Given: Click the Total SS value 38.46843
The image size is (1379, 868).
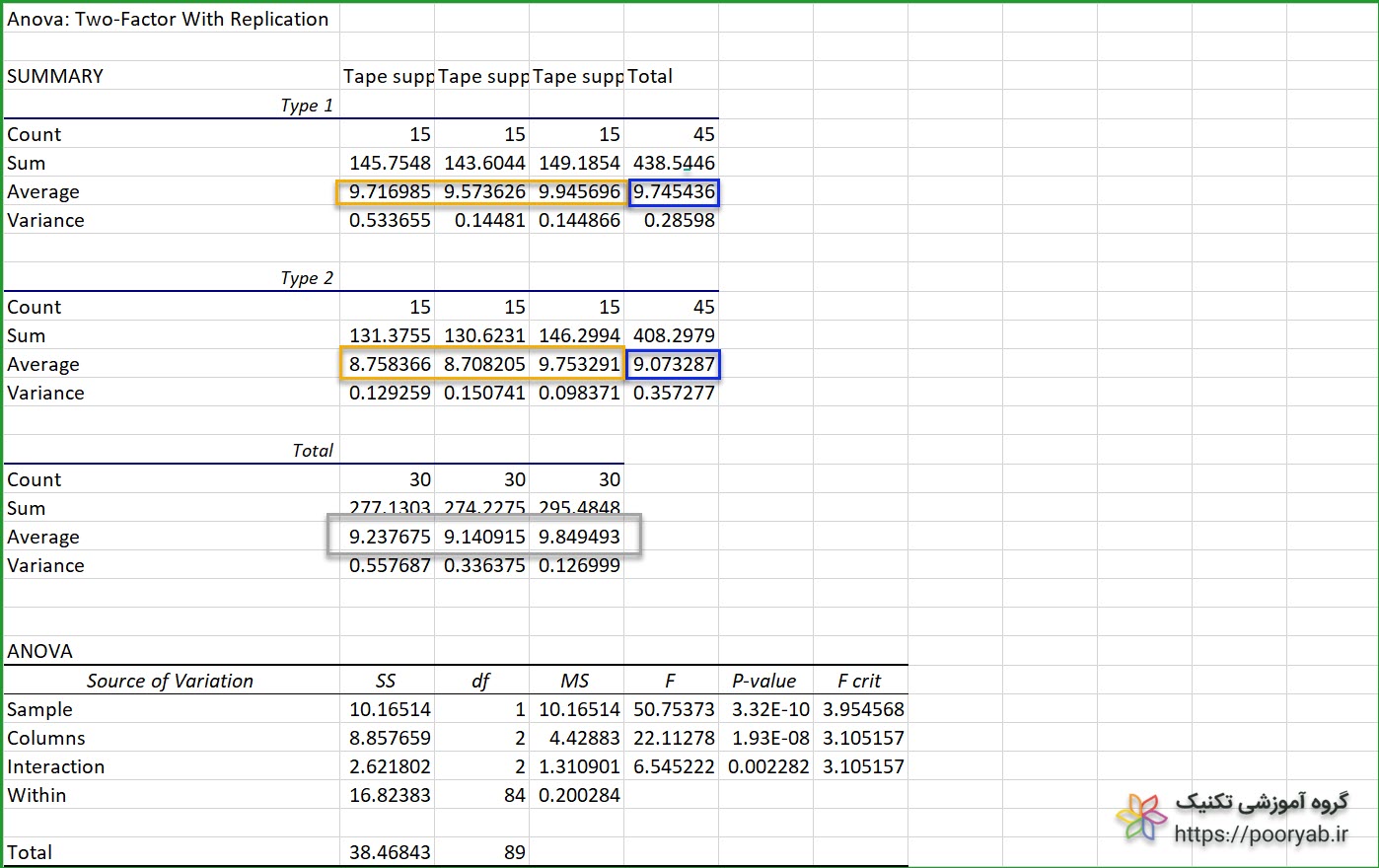Looking at the screenshot, I should click(x=390, y=853).
